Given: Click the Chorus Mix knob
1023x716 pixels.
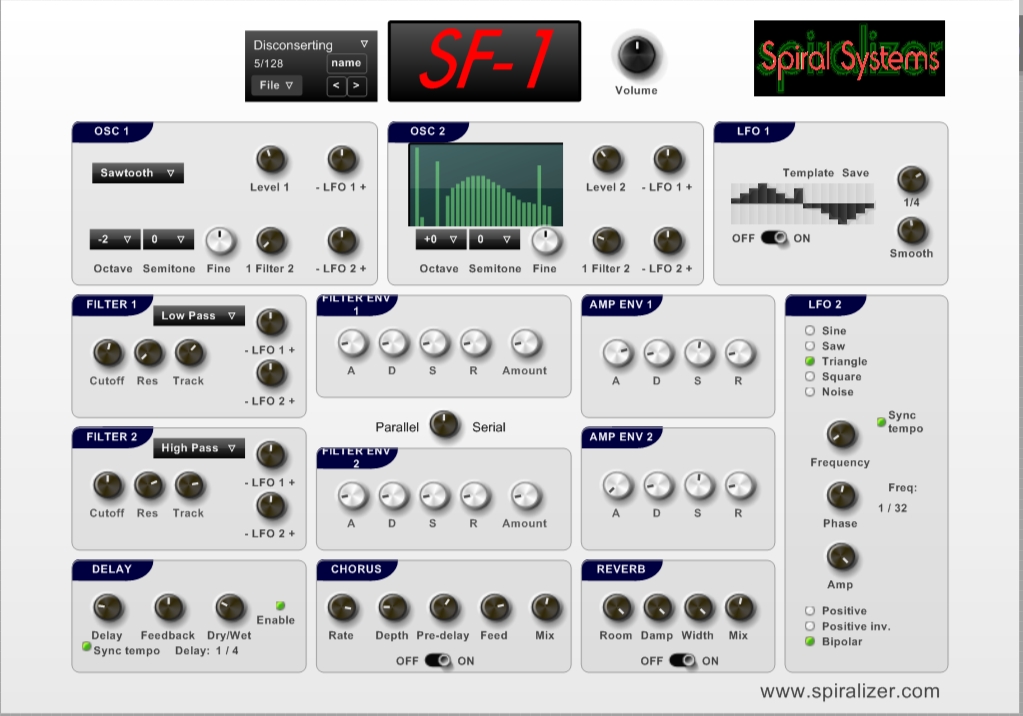Looking at the screenshot, I should click(x=545, y=608).
